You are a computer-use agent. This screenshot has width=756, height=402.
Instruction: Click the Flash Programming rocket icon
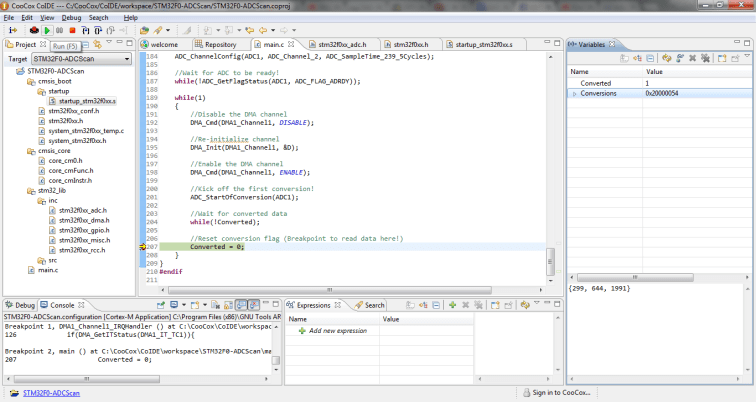(x=158, y=30)
